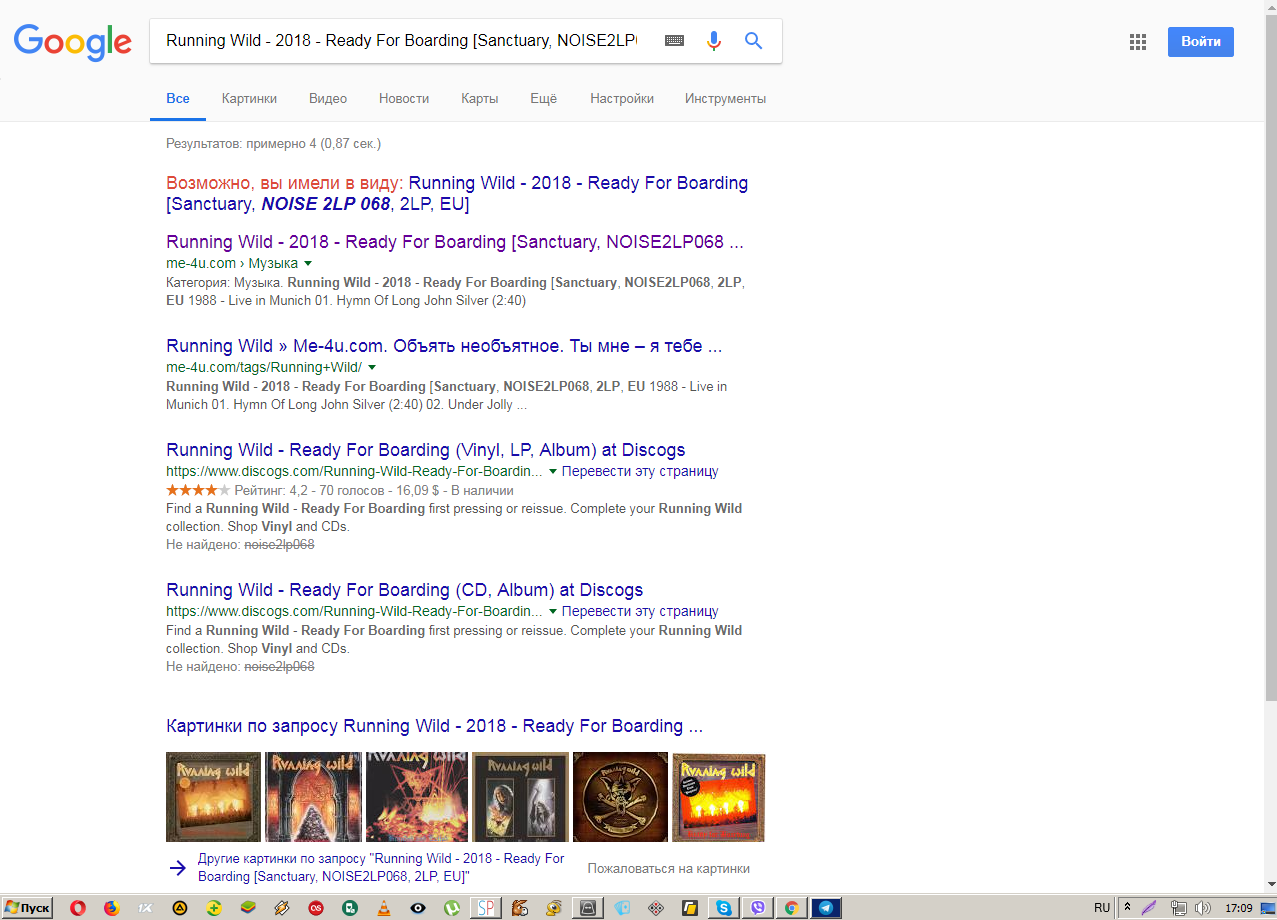1277x920 pixels.
Task: Click Перевести эту страницу for CD result
Action: [x=640, y=611]
